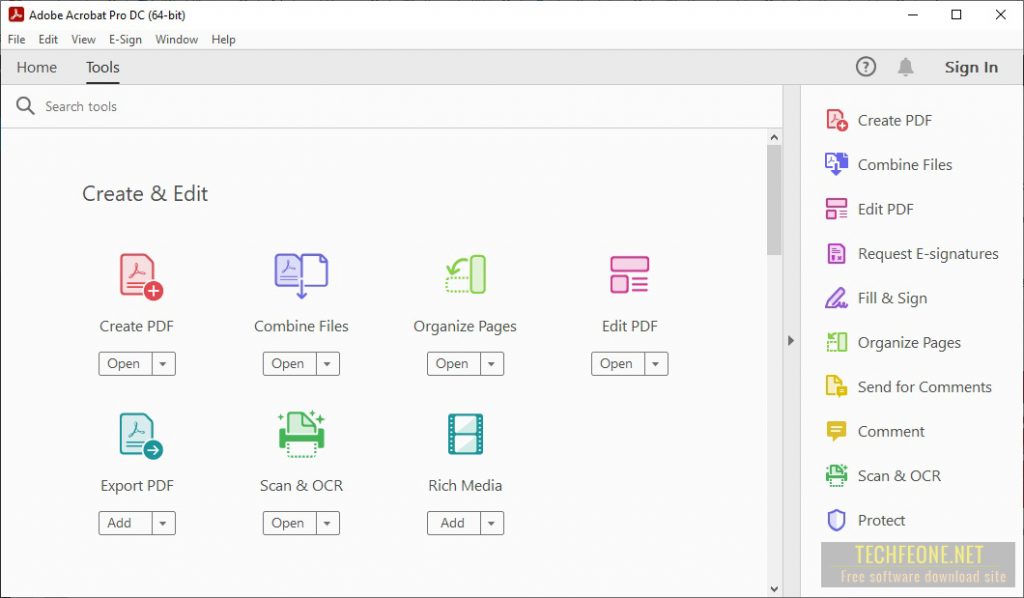
Task: Click Open button under Edit PDF
Action: (618, 364)
